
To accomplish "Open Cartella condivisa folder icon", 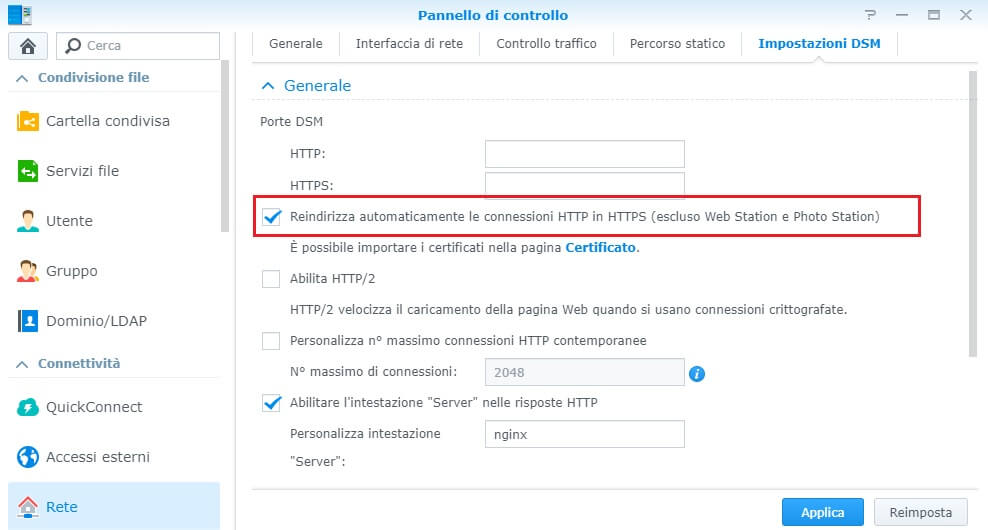I will (28, 120).
